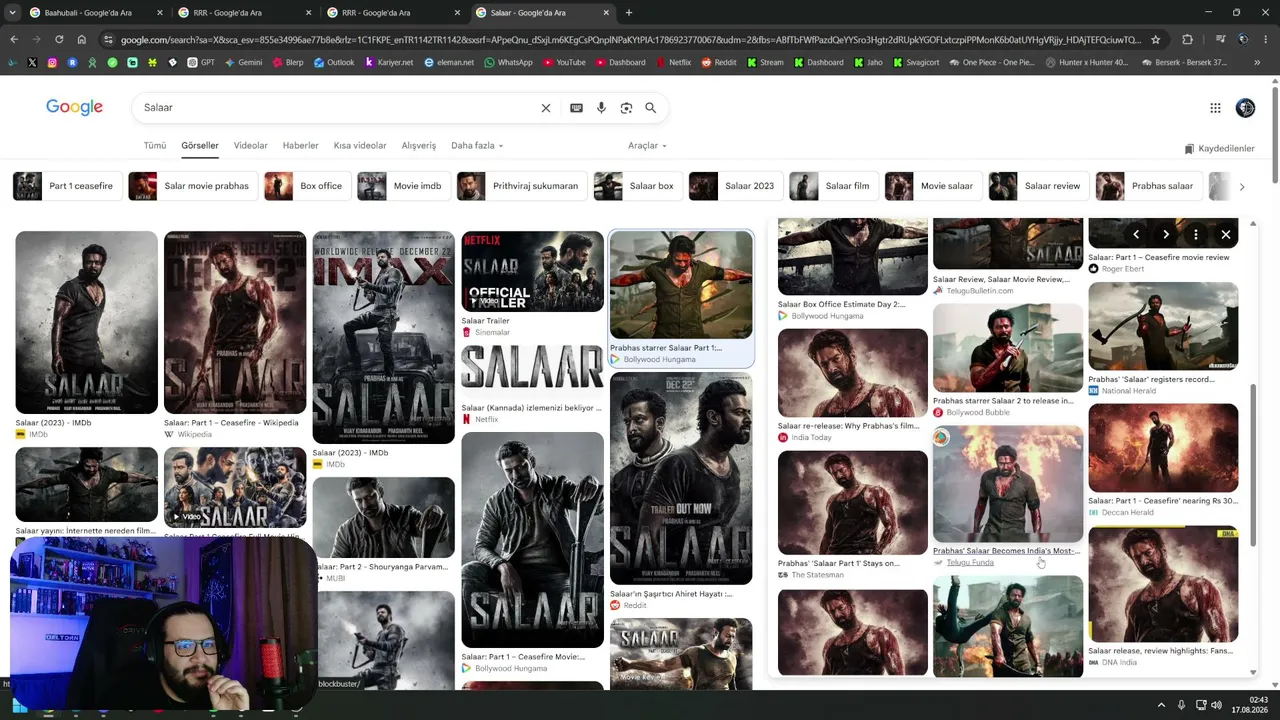Reload the current page

click(x=59, y=40)
